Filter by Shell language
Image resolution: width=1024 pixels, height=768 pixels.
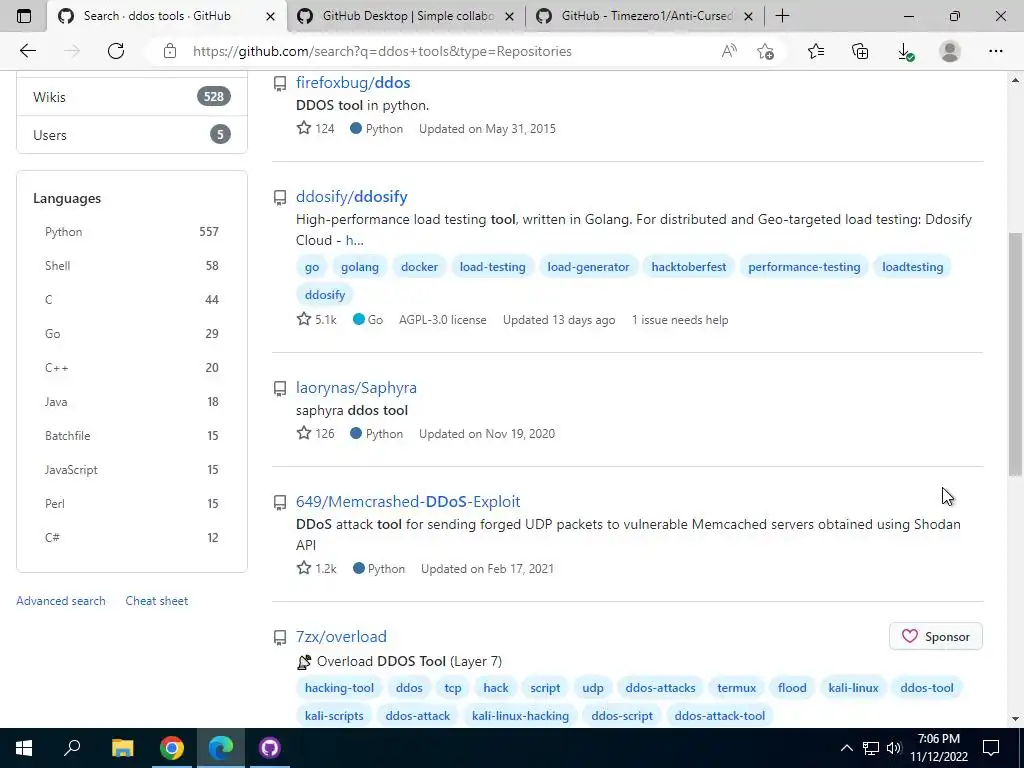click(131, 266)
